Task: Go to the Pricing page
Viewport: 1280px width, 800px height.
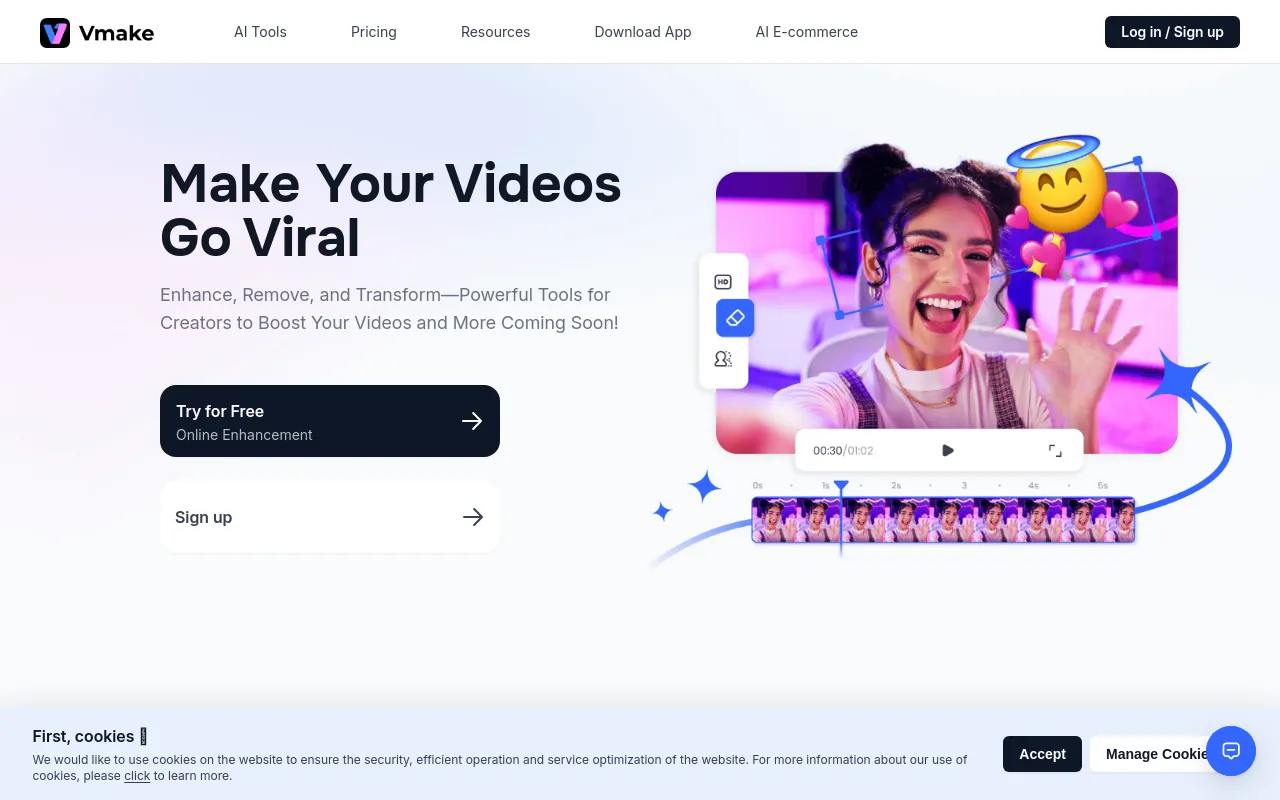Action: coord(373,32)
